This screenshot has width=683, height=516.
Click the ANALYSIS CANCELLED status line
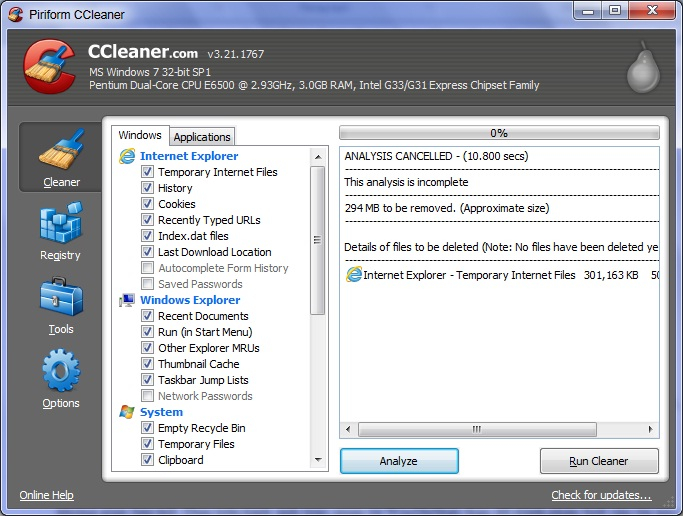coord(436,156)
